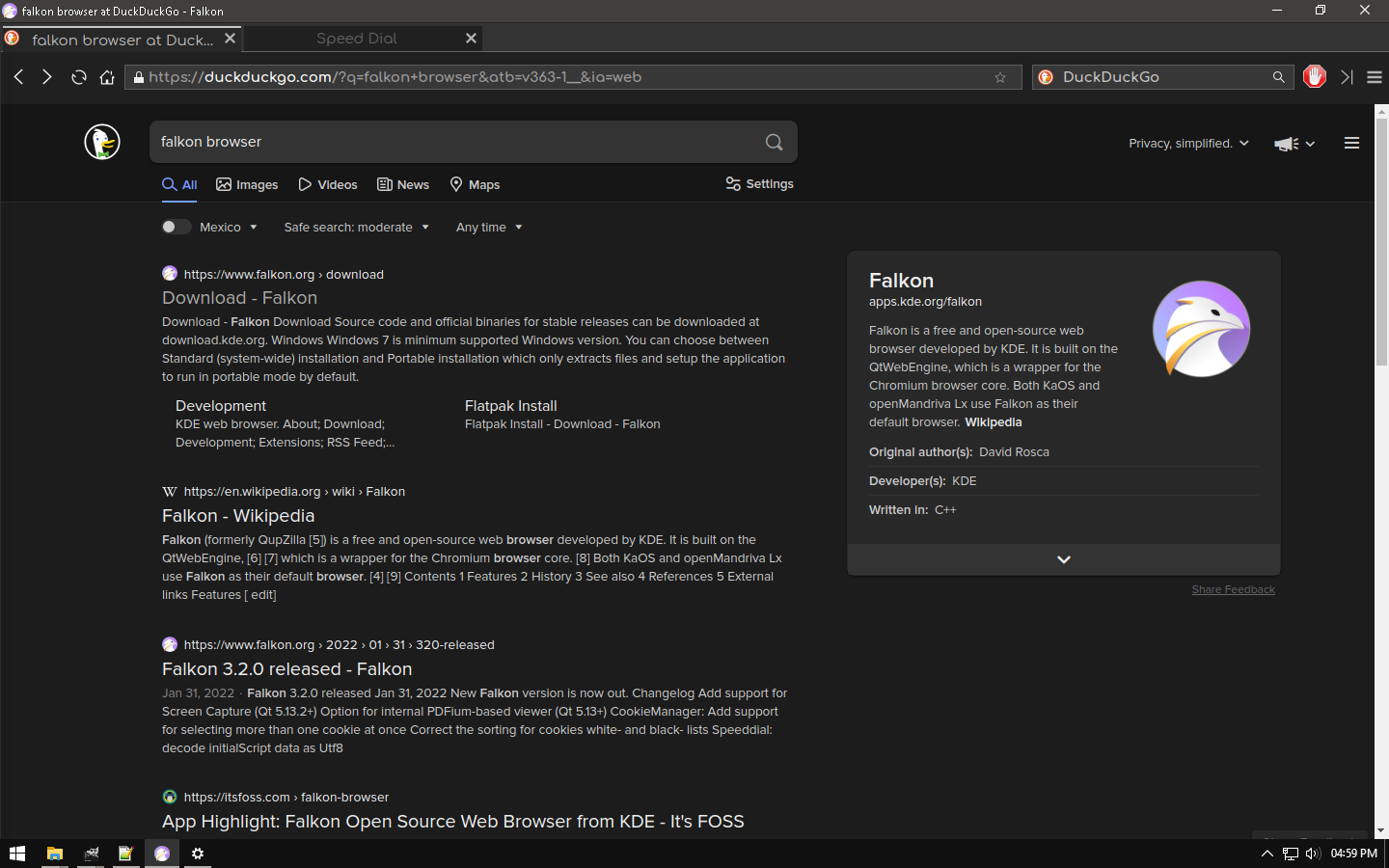Click the Falkon logo in the info panel

pos(1202,329)
